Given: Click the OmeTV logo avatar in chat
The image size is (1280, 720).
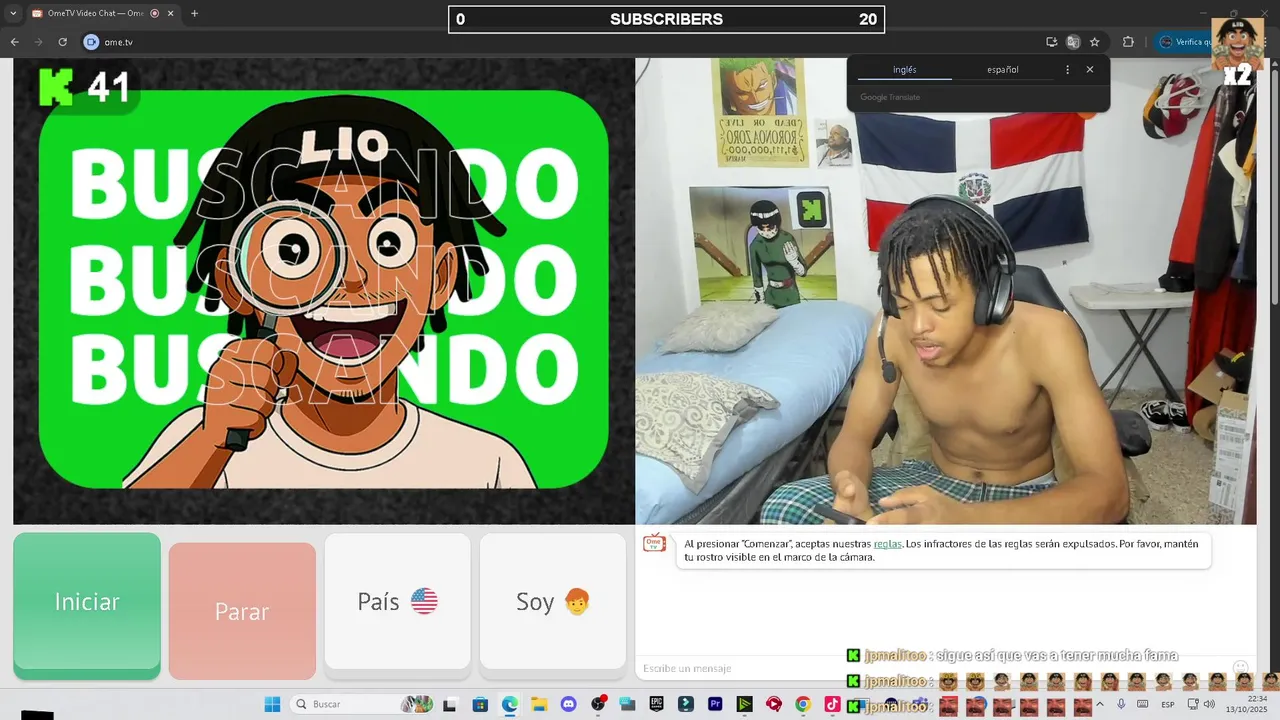Looking at the screenshot, I should click(654, 543).
